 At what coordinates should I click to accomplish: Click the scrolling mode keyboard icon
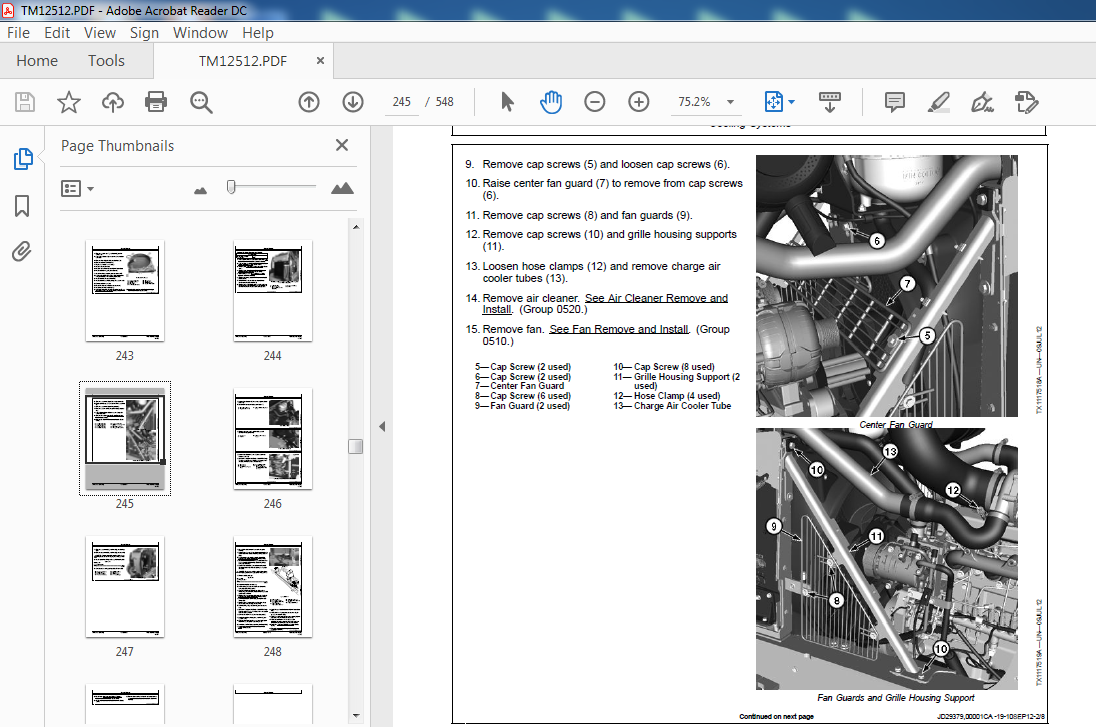(830, 102)
